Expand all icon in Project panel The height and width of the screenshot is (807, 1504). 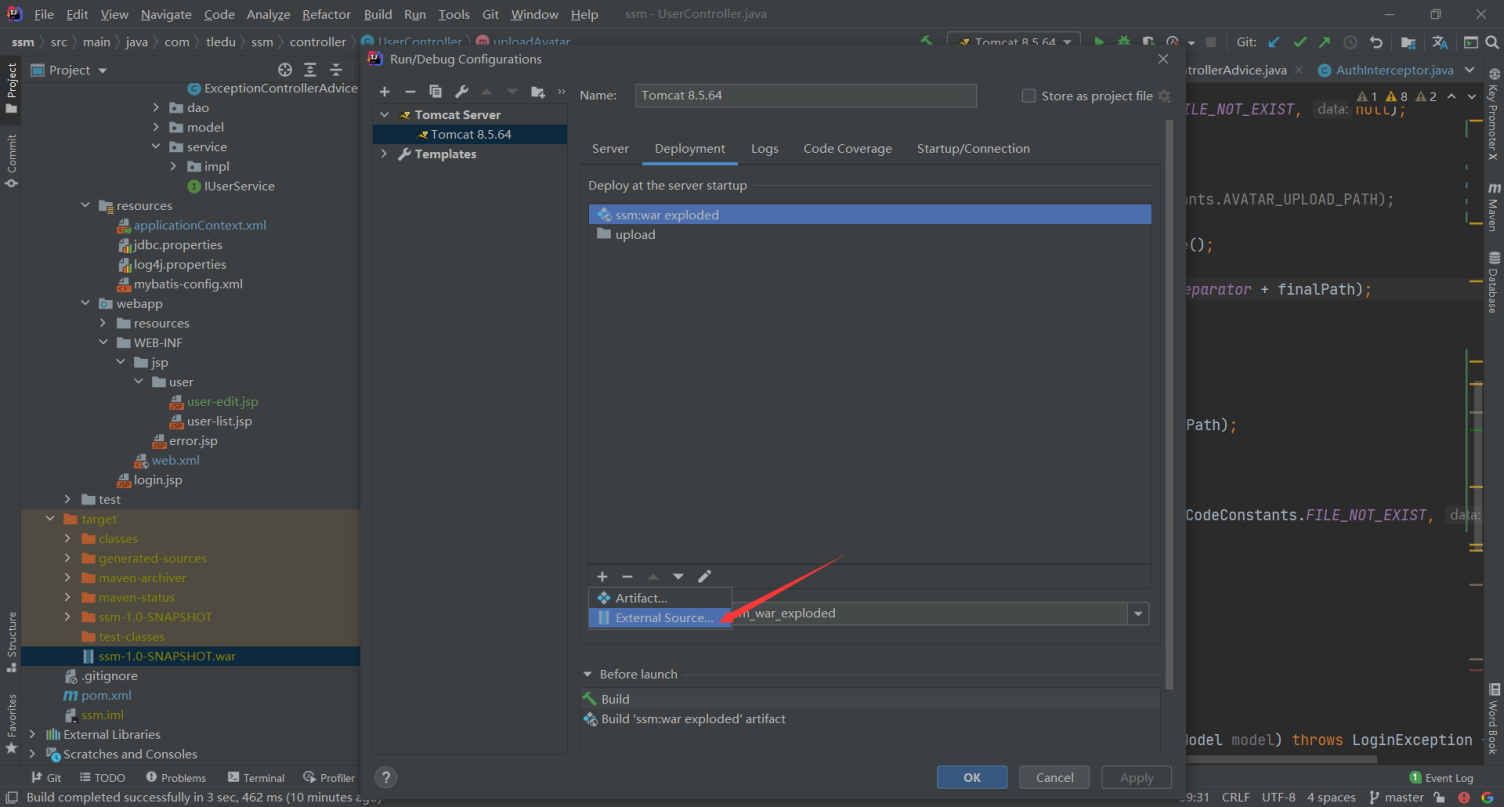coord(311,70)
